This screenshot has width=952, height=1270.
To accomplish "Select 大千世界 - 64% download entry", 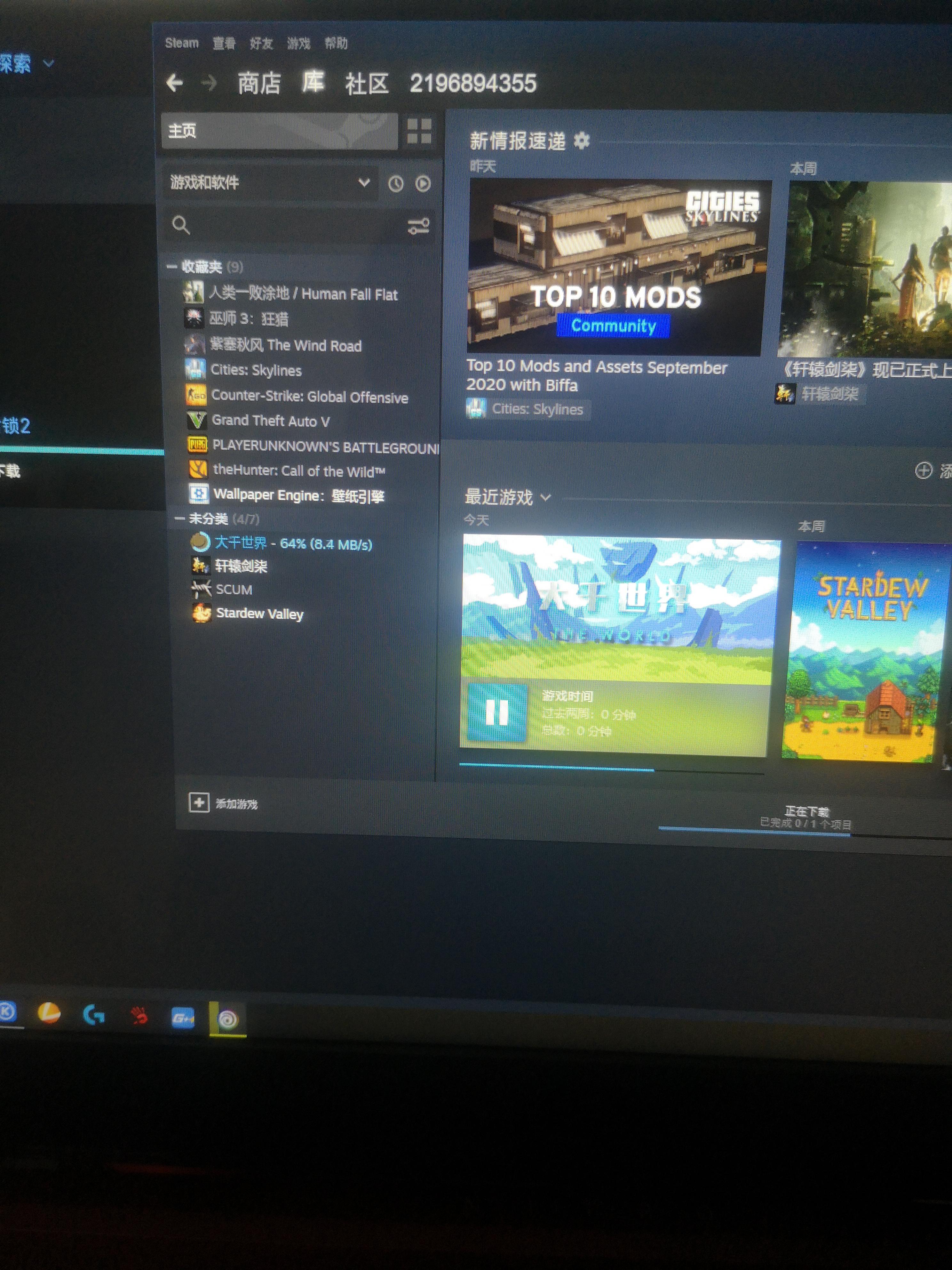I will (293, 543).
